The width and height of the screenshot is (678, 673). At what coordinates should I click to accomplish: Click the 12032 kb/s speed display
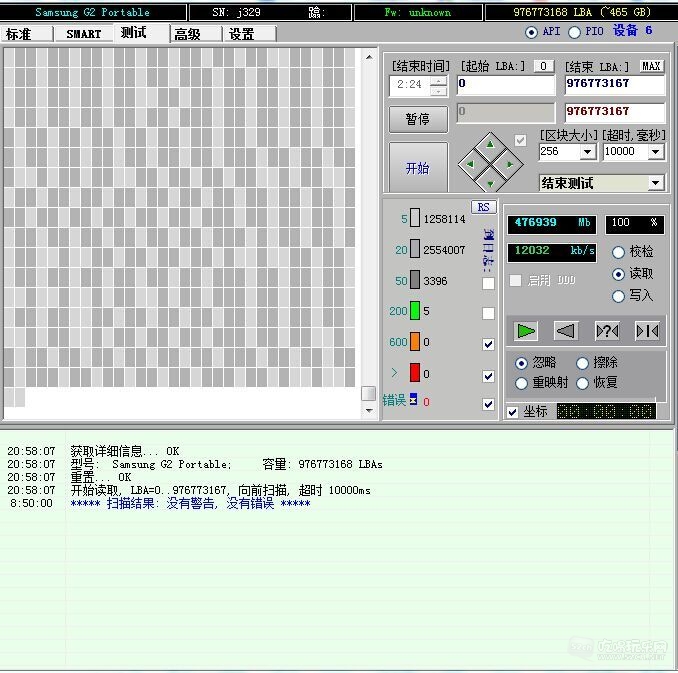(552, 252)
